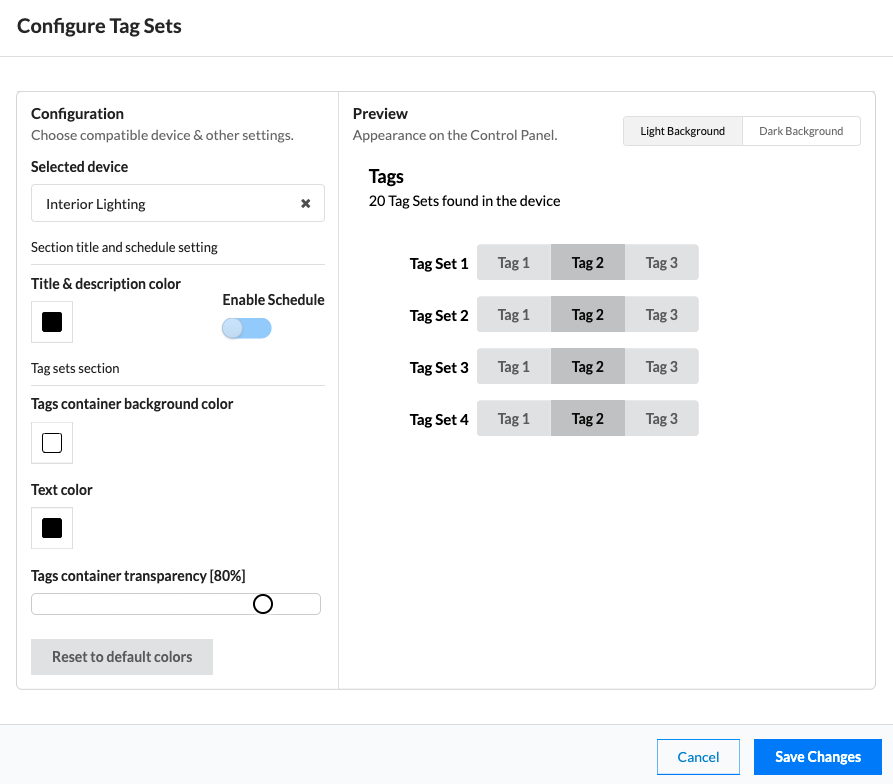Click the 'Tag sets section' heading
Viewport: 893px width, 784px height.
click(75, 368)
